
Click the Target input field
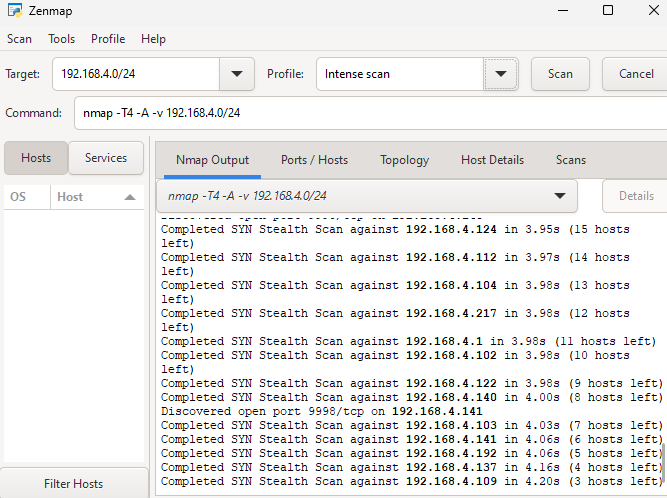[136, 74]
